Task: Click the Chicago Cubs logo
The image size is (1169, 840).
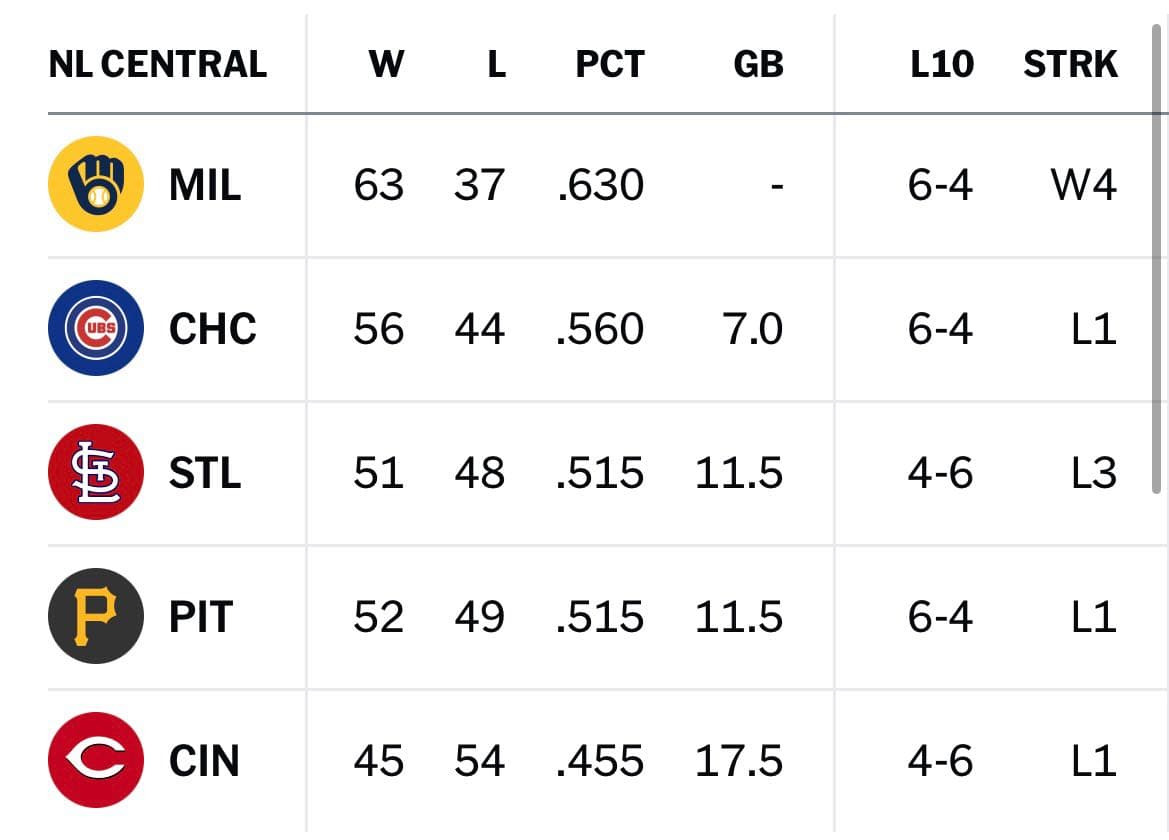Action: [96, 328]
